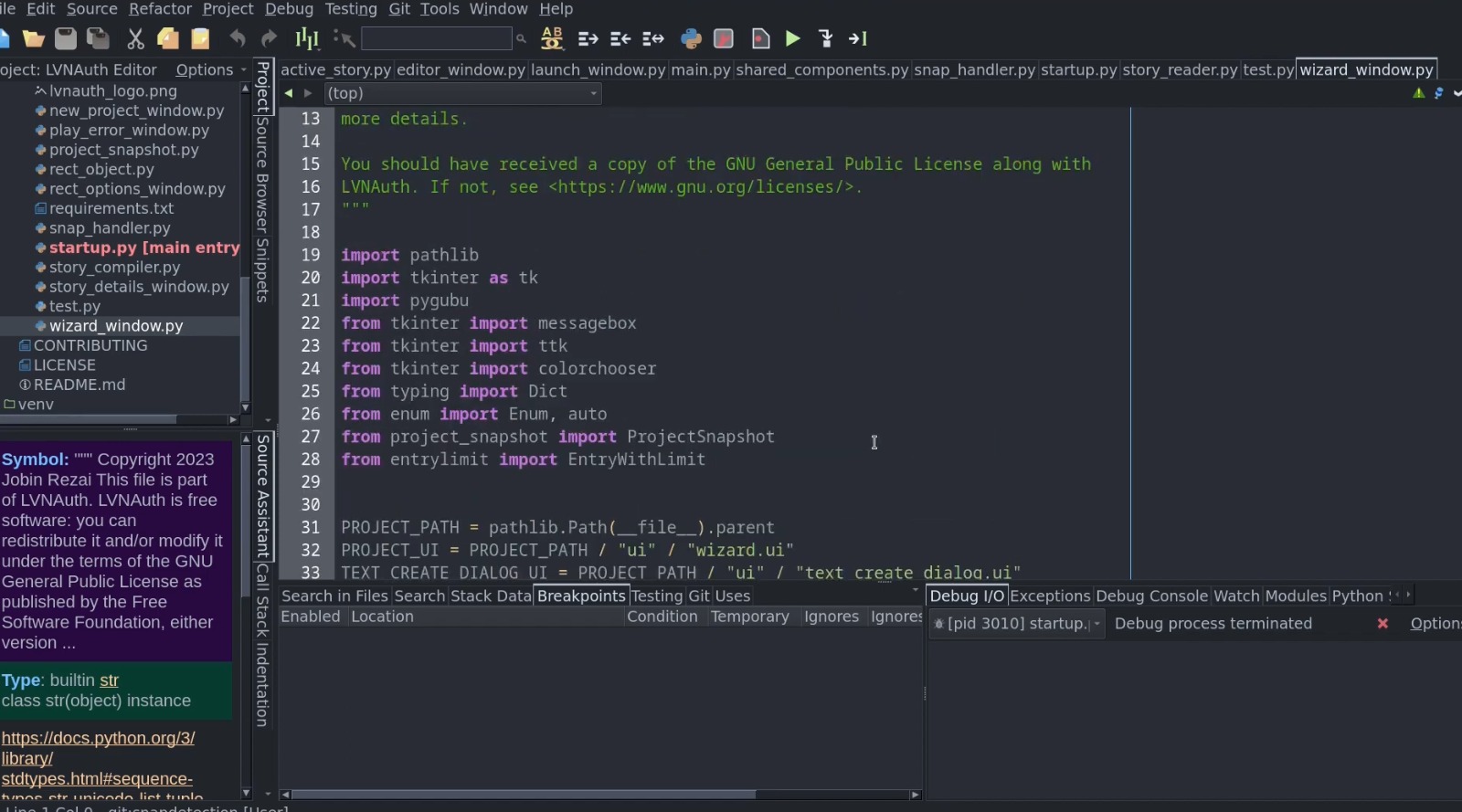Open the Watch tab
The height and width of the screenshot is (812, 1462).
point(1236,596)
